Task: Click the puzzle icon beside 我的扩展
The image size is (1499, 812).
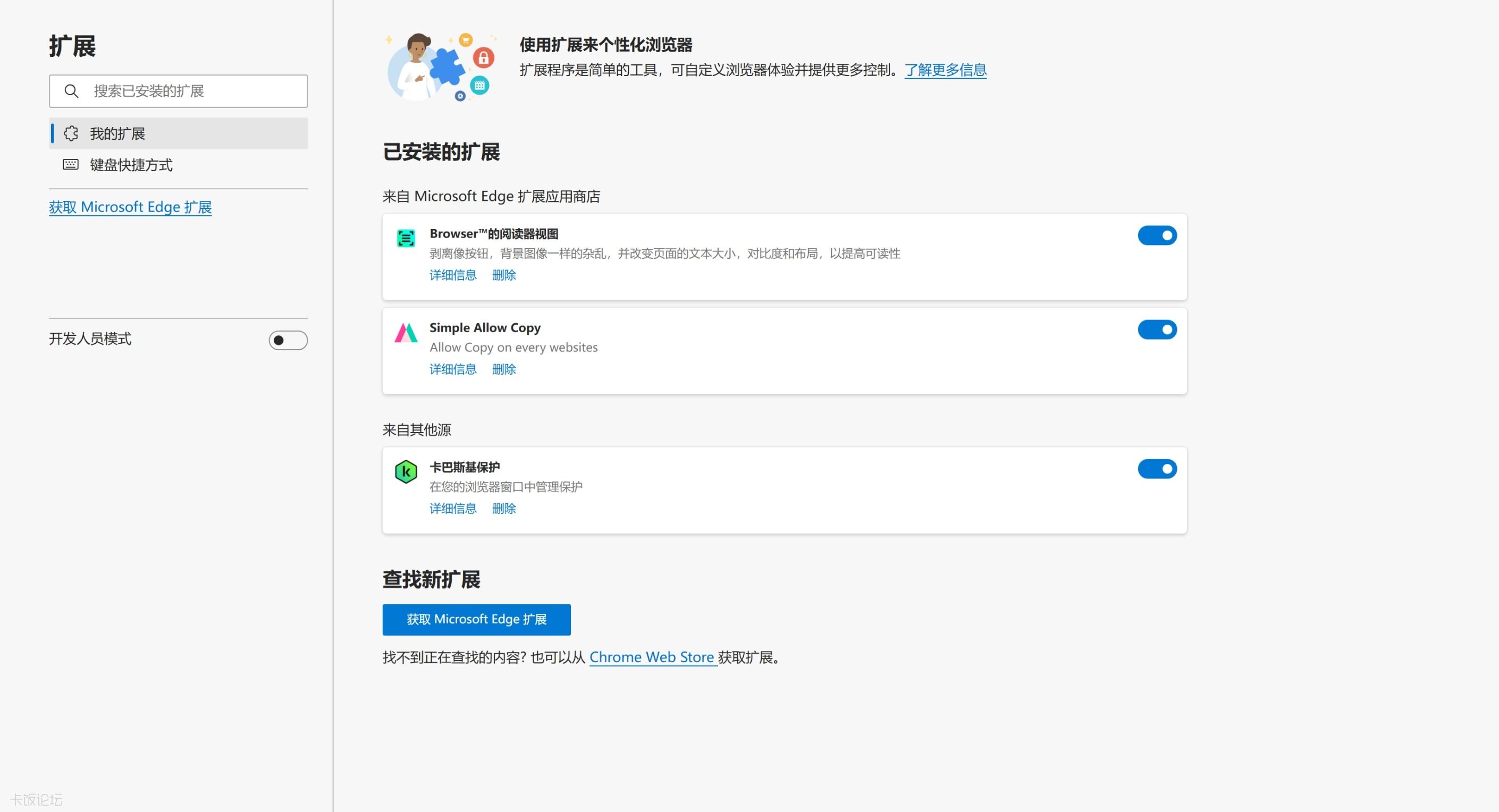Action: pyautogui.click(x=71, y=134)
